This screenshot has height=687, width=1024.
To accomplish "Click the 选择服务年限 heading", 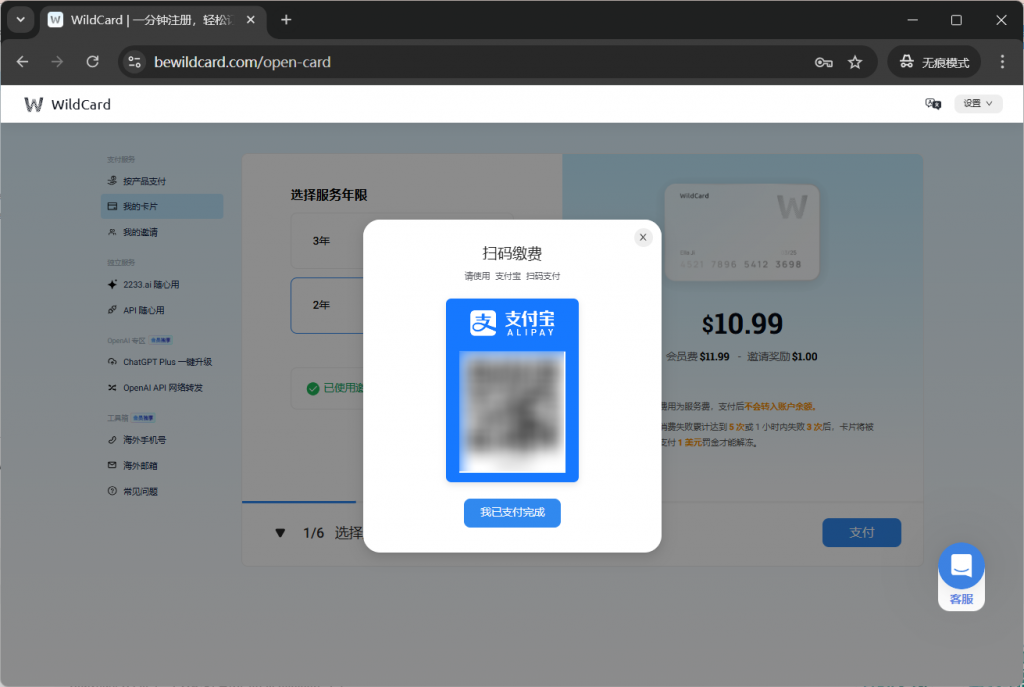I will [x=328, y=195].
